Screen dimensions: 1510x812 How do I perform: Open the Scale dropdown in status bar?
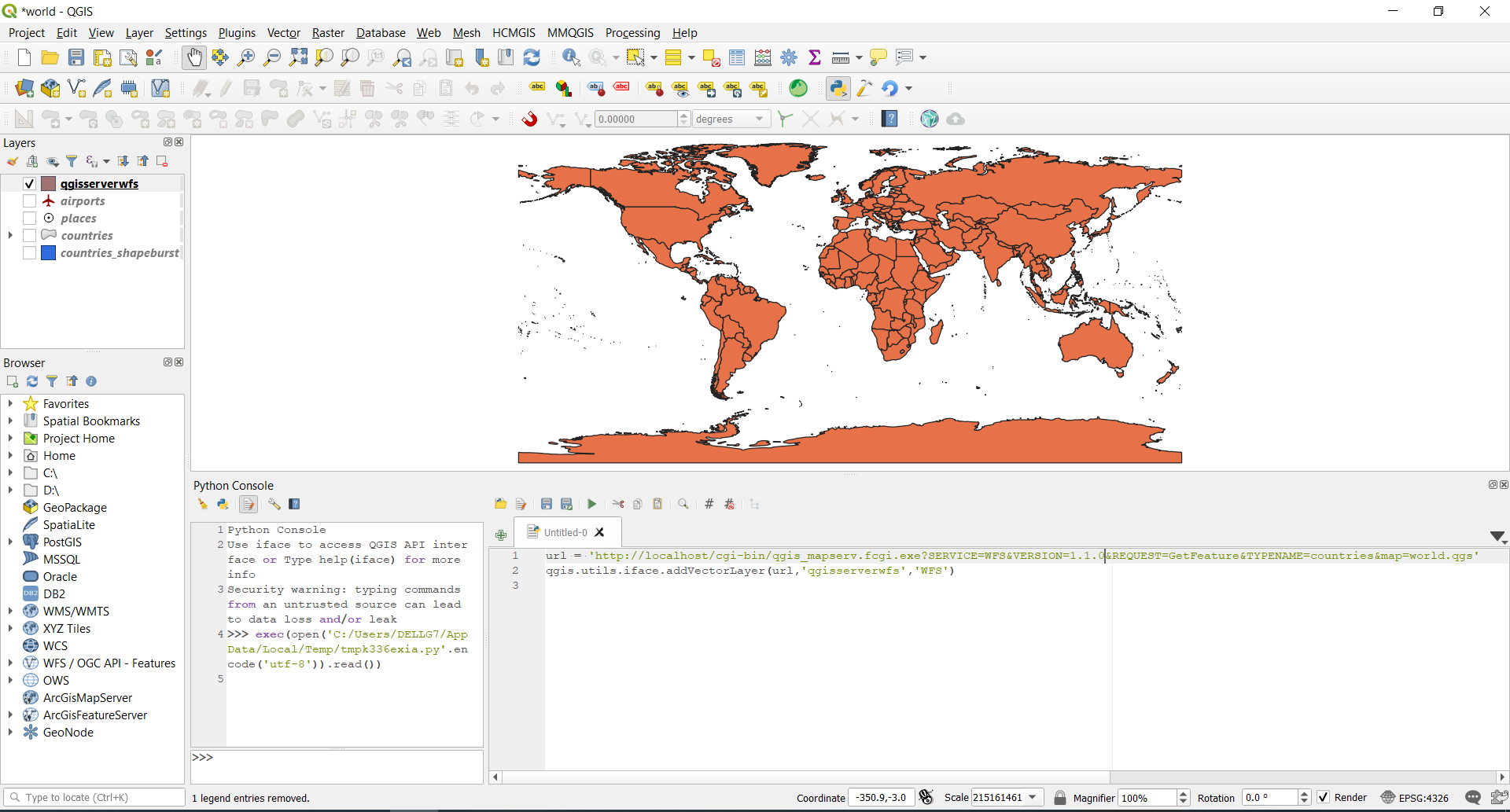click(x=1033, y=797)
